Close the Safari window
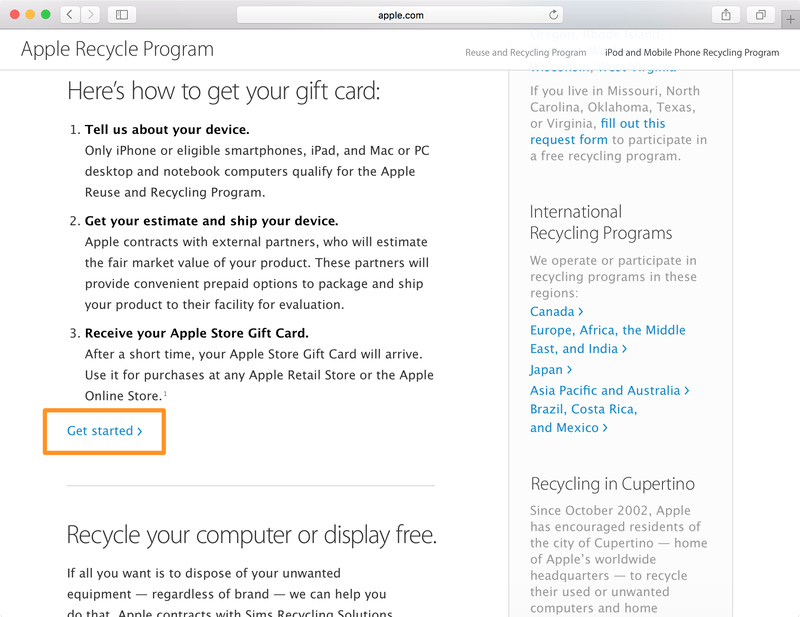This screenshot has height=617, width=800. click(14, 14)
